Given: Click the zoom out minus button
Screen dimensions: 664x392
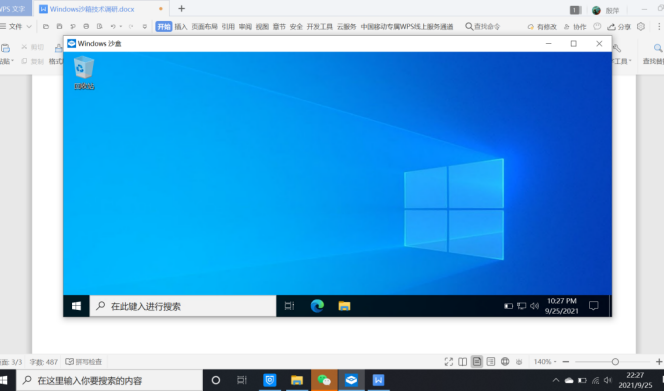Looking at the screenshot, I should tap(566, 362).
